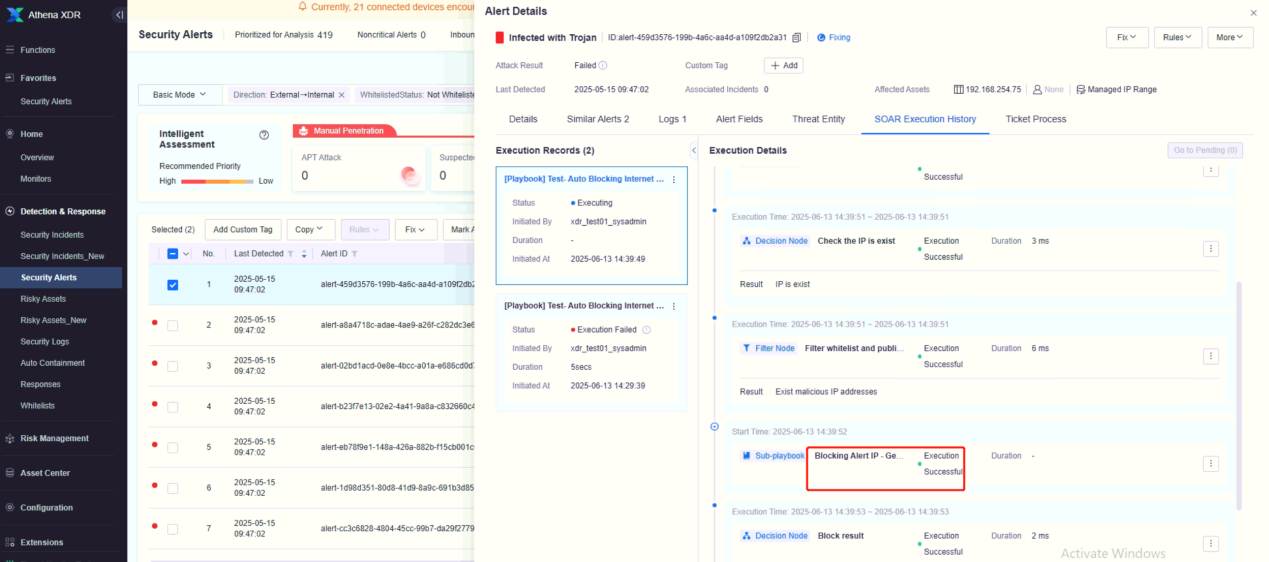This screenshot has height=562, width=1269.
Task: Open Auto Containment in sidebar
Action: click(x=52, y=363)
